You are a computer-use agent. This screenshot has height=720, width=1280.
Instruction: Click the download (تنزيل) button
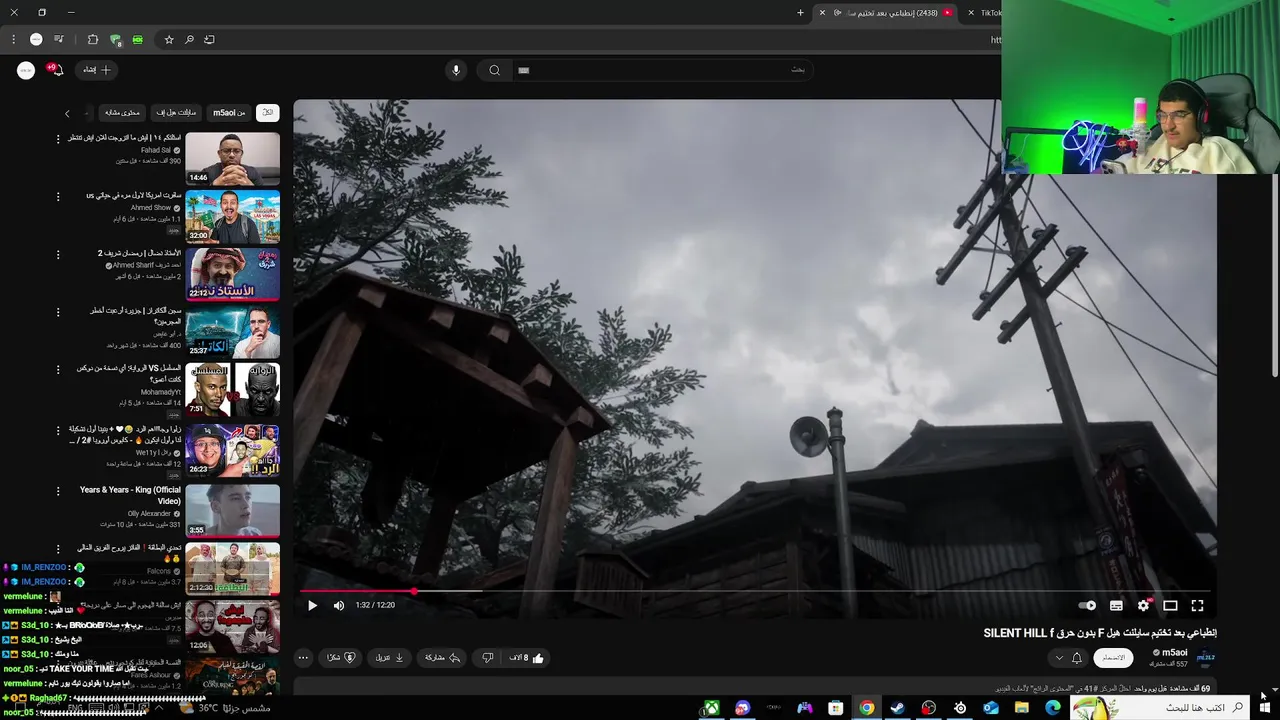[x=389, y=658]
